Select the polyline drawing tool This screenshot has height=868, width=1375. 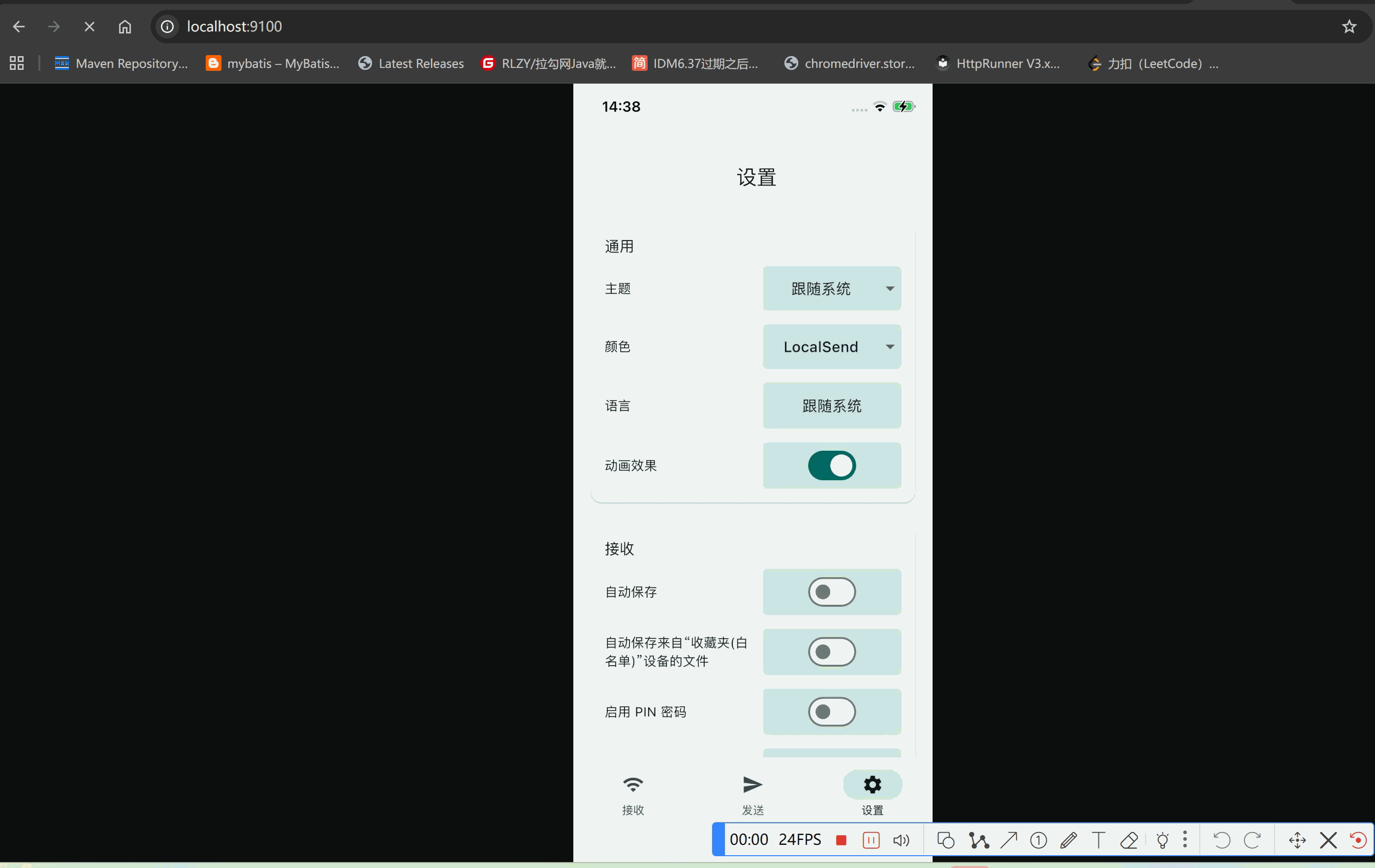[978, 839]
